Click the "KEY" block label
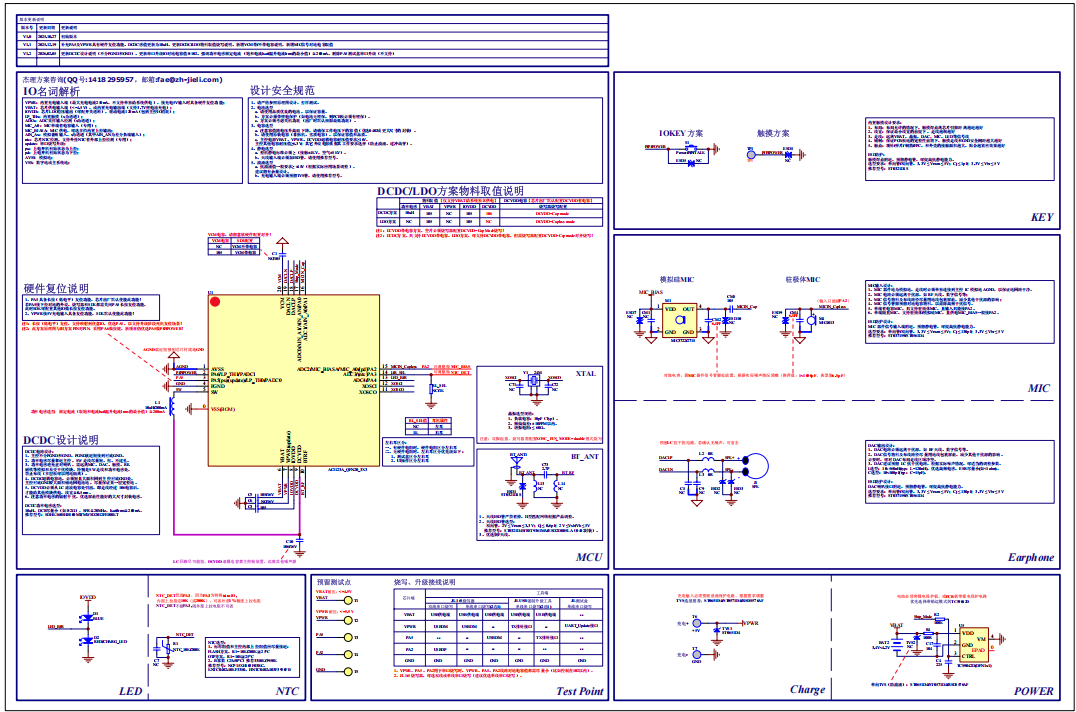Screen dimensions: 1076x712 click(1042, 217)
